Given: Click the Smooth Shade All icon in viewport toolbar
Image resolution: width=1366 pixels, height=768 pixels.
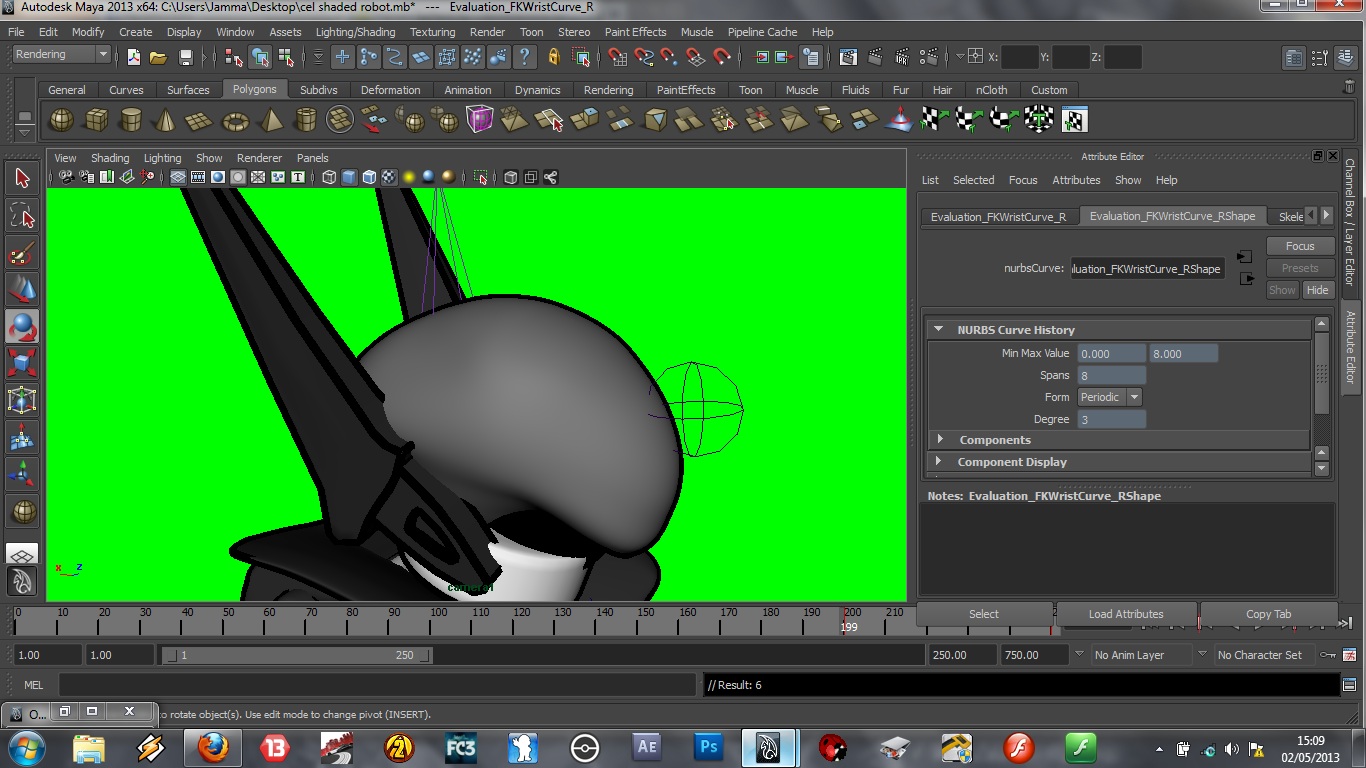Looking at the screenshot, I should [x=348, y=177].
